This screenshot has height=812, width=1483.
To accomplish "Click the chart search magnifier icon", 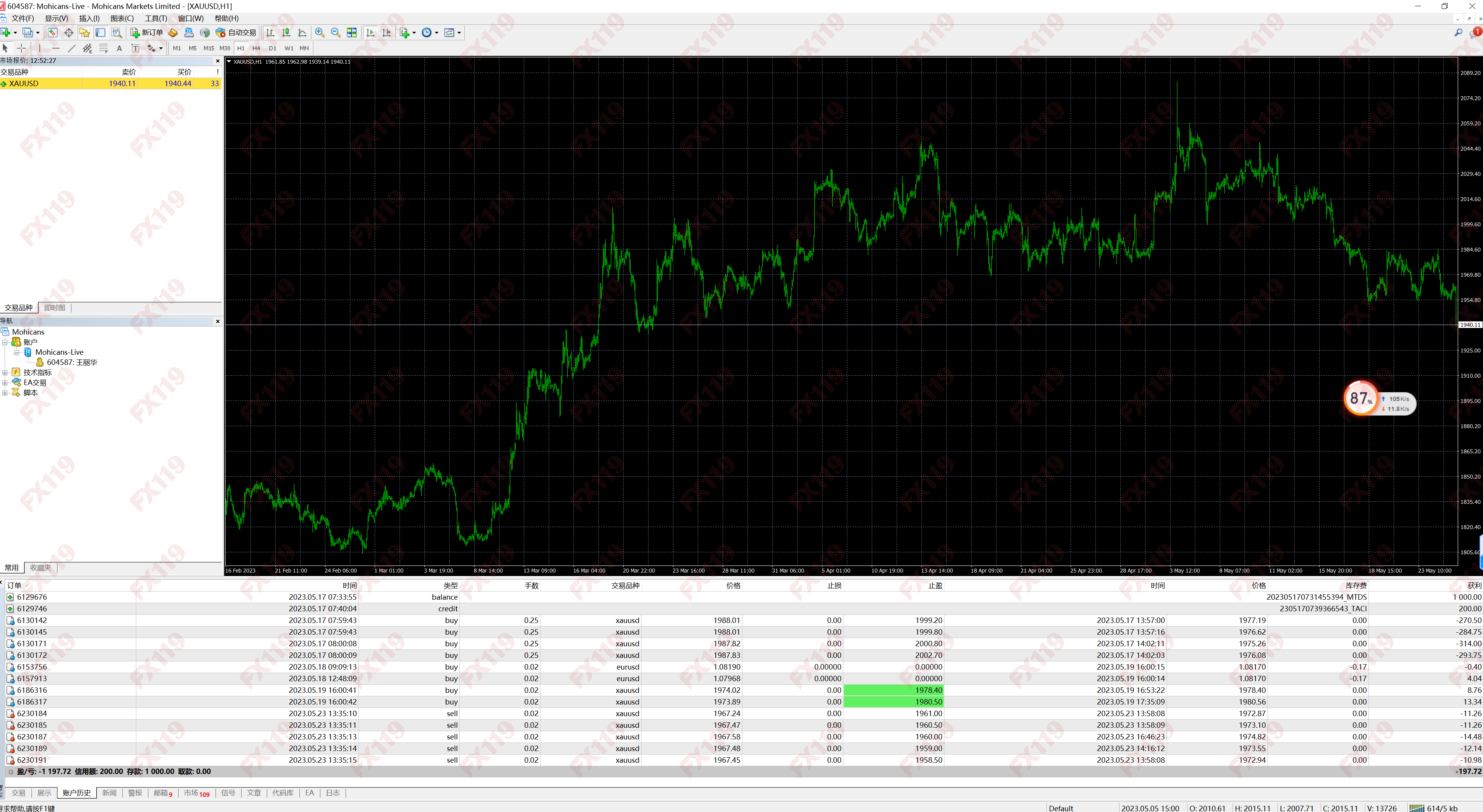I will 1458,33.
